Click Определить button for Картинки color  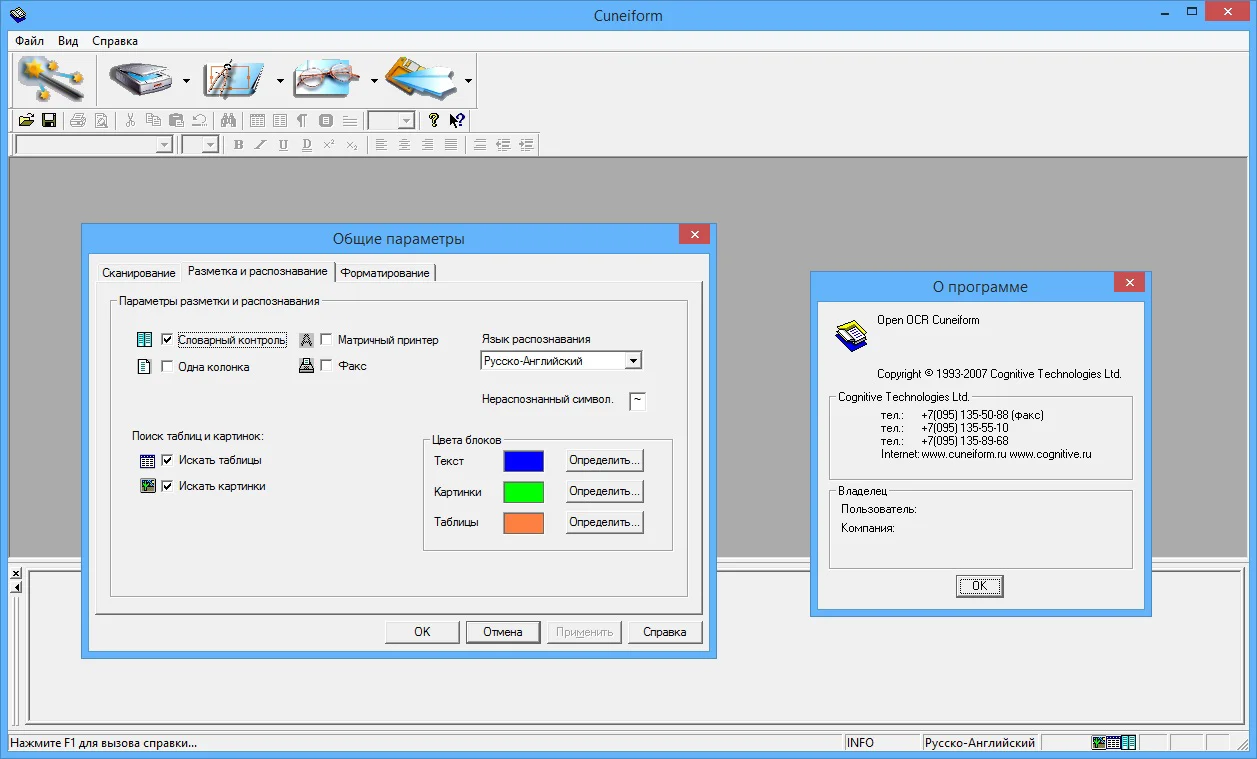point(604,492)
